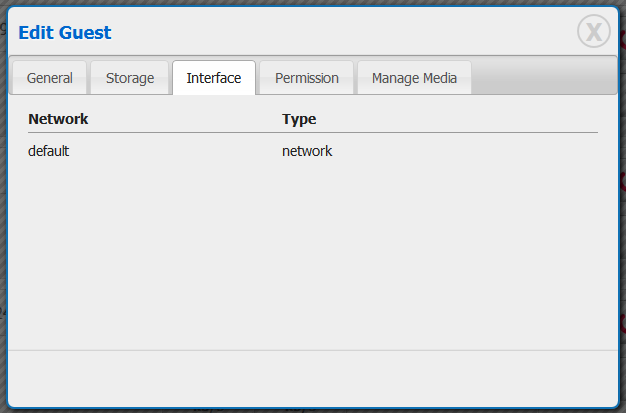This screenshot has width=626, height=413.
Task: Go to the Permission tab
Action: pyautogui.click(x=306, y=78)
